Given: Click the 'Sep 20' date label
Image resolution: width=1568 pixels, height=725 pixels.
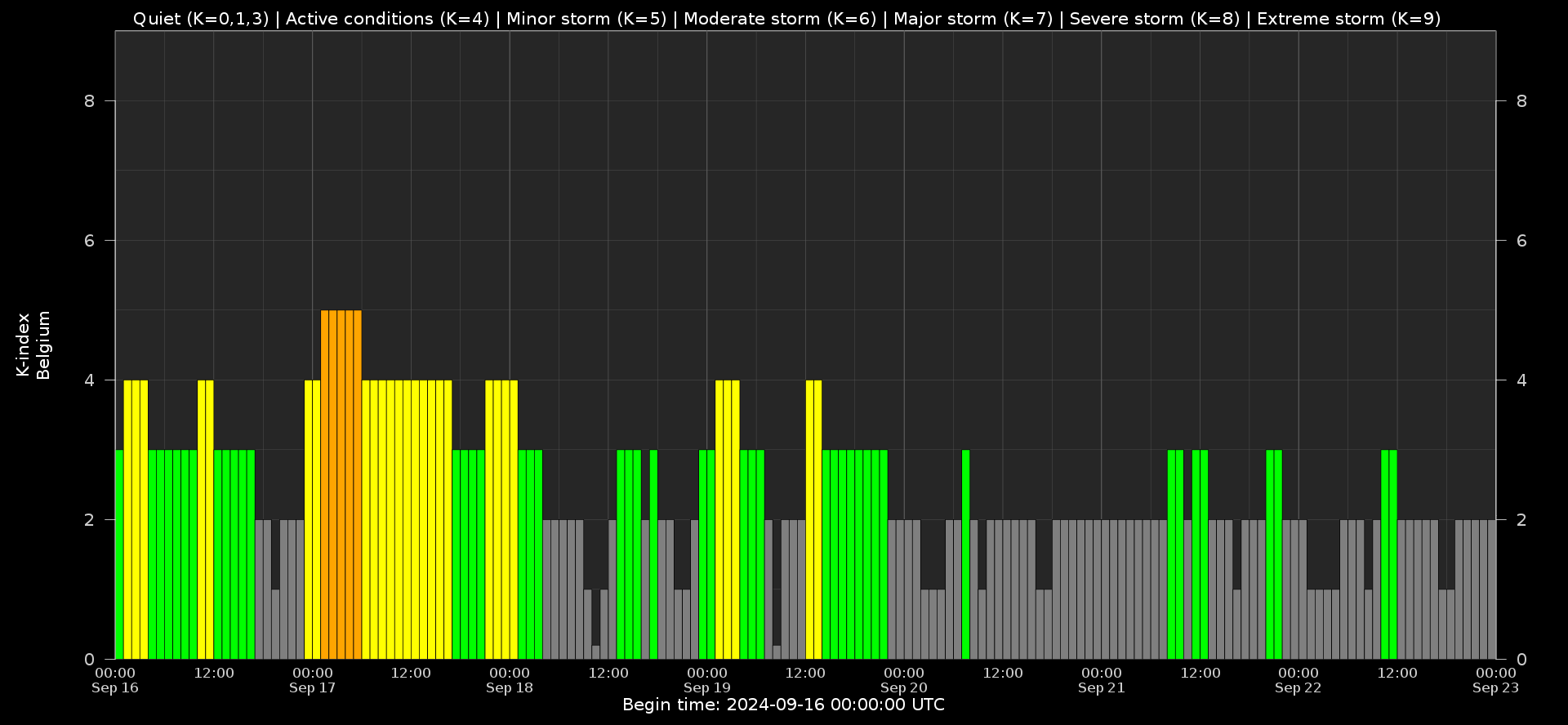Looking at the screenshot, I should point(904,687).
